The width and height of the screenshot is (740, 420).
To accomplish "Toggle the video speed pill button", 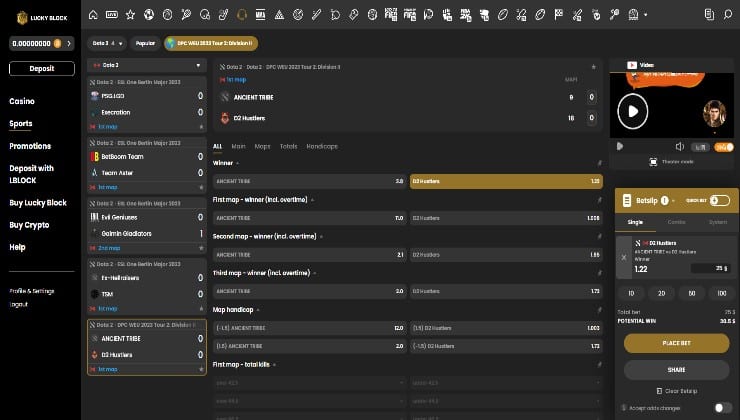I will click(x=700, y=147).
